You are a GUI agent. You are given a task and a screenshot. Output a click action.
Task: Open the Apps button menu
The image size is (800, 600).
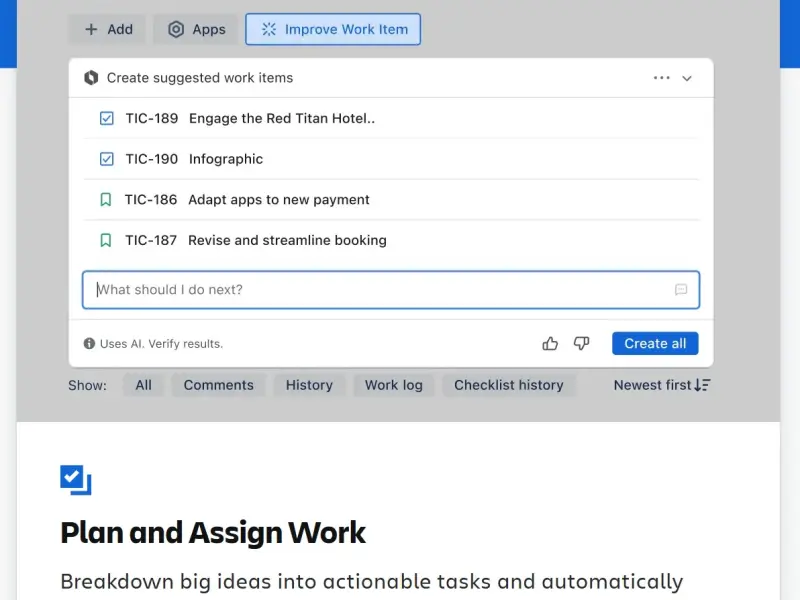click(x=196, y=29)
